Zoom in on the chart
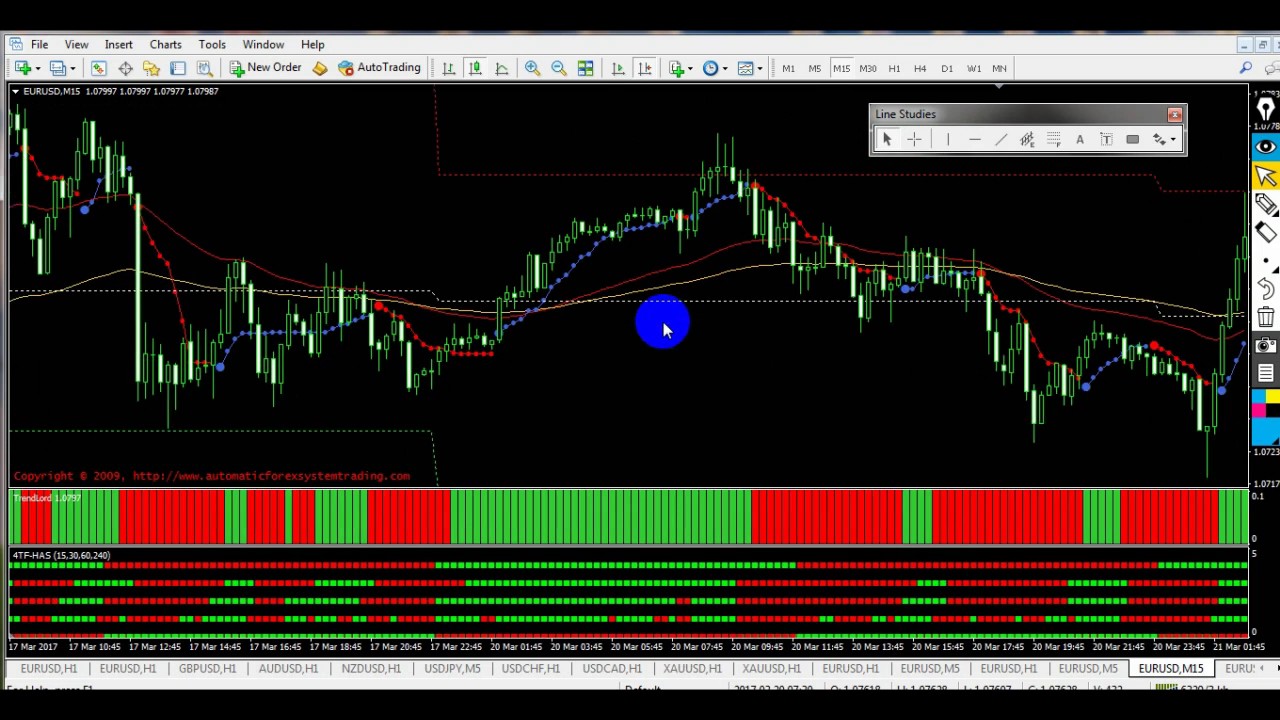 (x=532, y=68)
